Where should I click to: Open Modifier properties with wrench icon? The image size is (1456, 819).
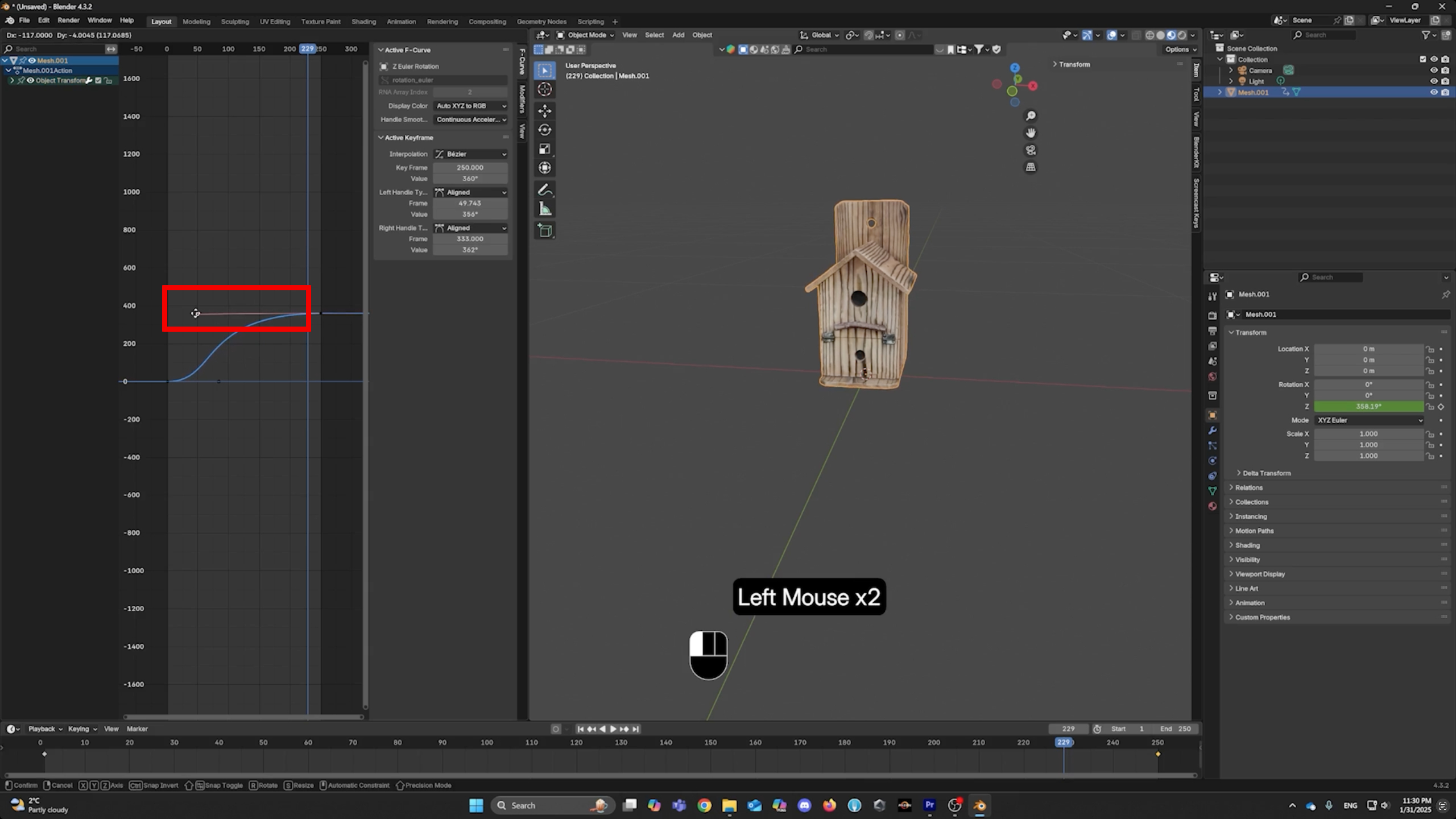1213,431
